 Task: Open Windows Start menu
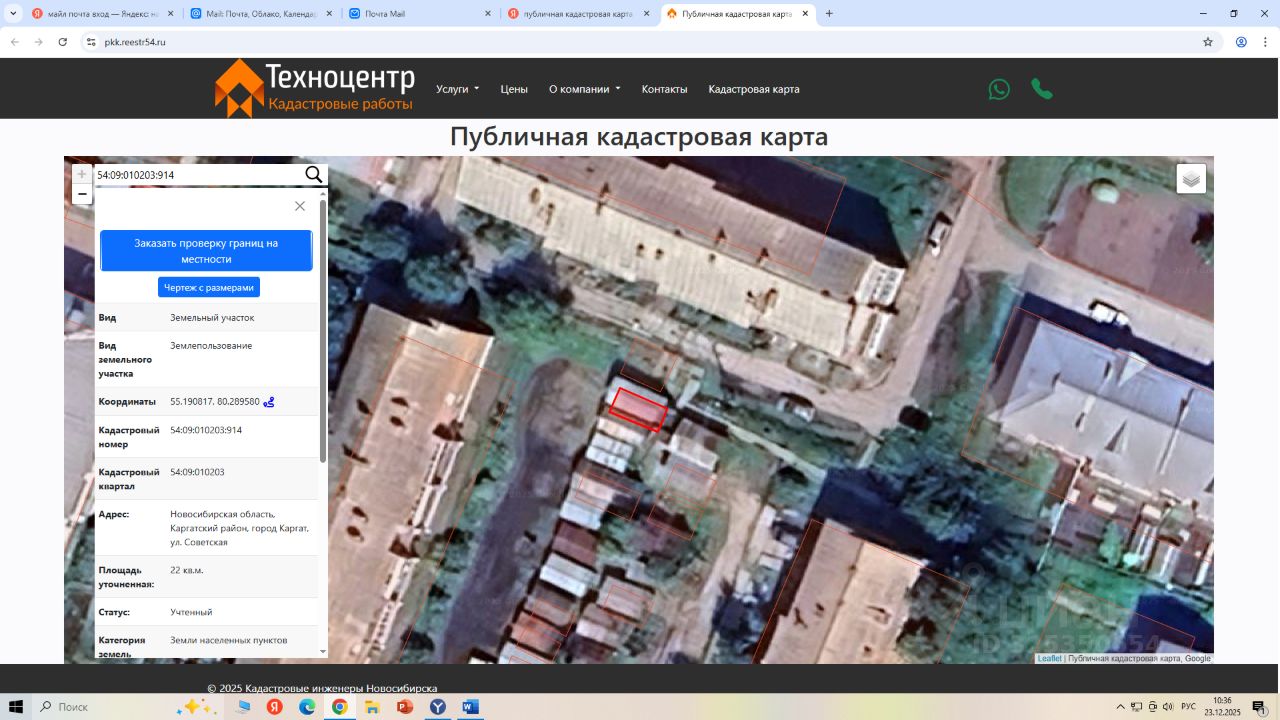(x=17, y=707)
